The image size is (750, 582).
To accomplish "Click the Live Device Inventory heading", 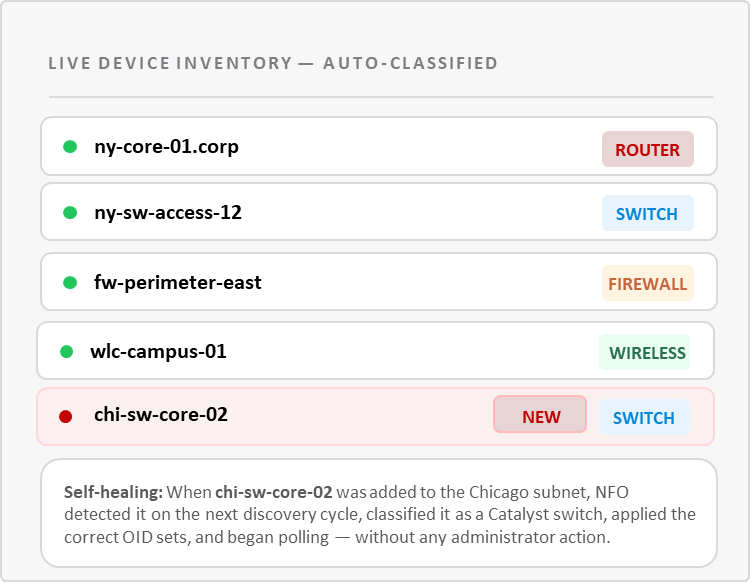I will point(273,64).
